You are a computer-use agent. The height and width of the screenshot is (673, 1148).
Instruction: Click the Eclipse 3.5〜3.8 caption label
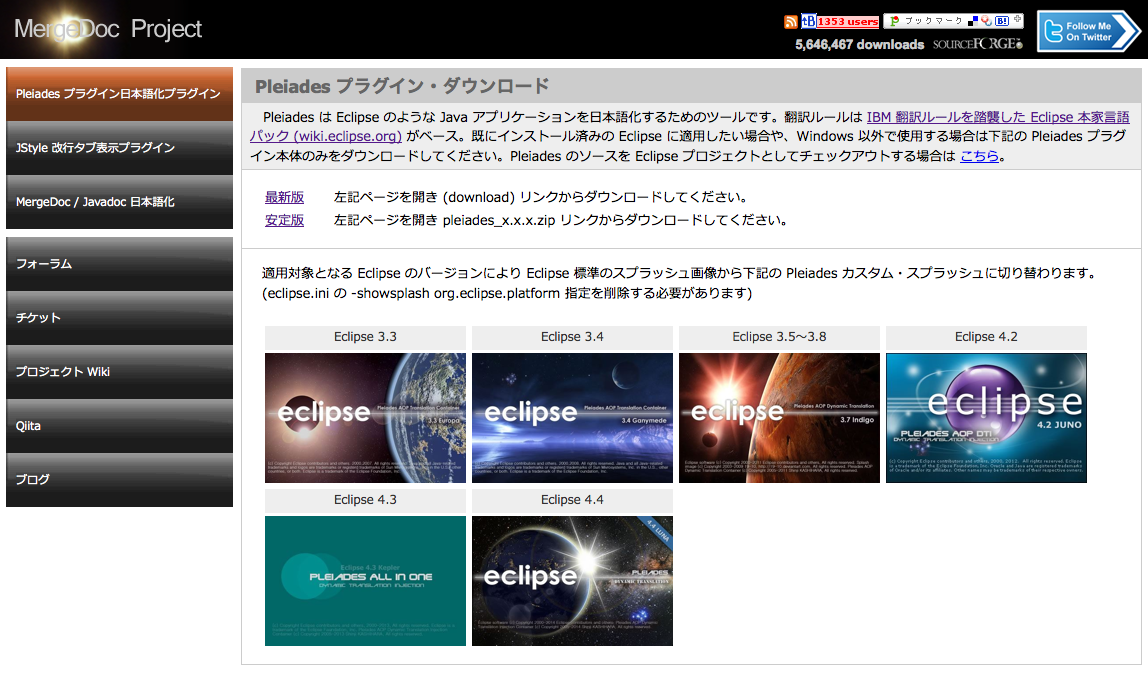pyautogui.click(x=779, y=337)
